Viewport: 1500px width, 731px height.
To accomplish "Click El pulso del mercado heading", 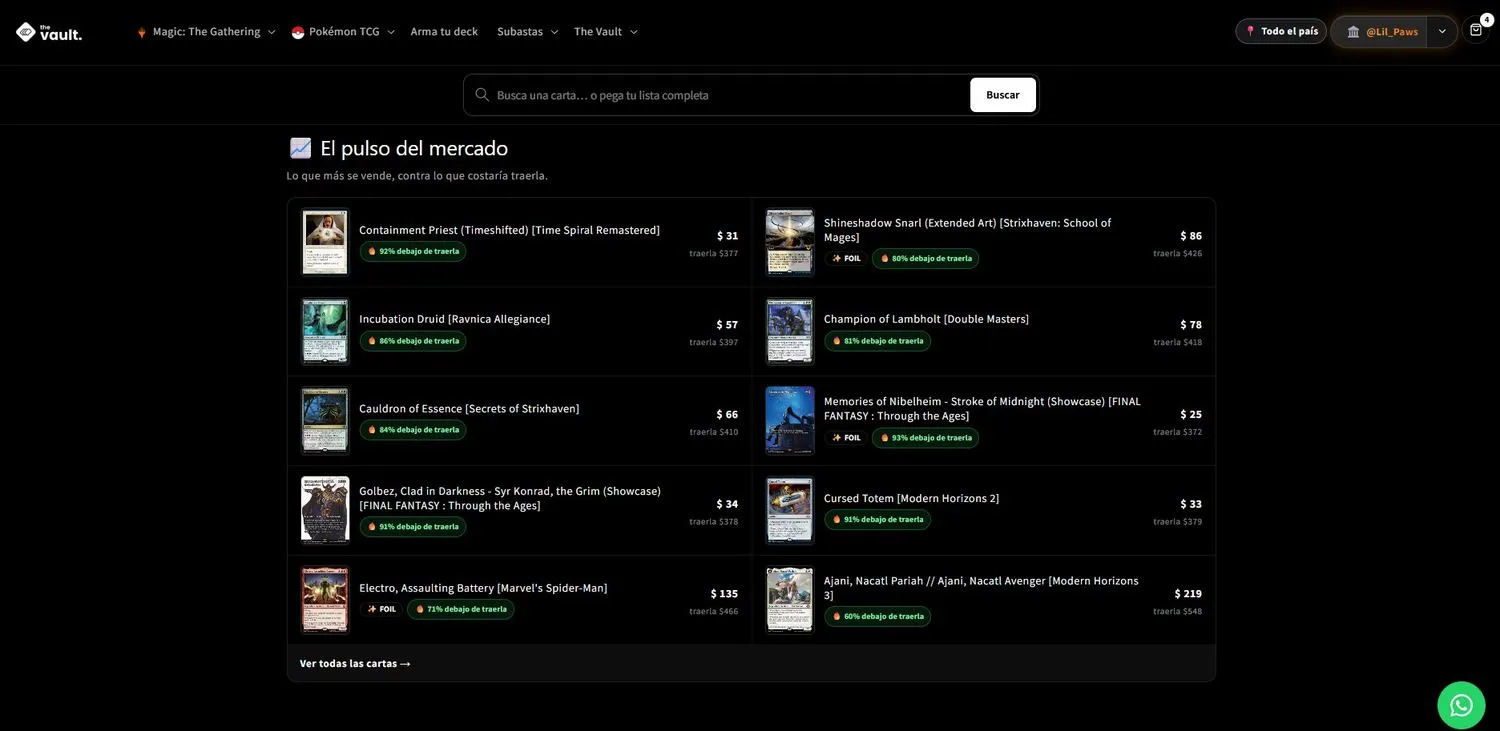I will click(414, 148).
